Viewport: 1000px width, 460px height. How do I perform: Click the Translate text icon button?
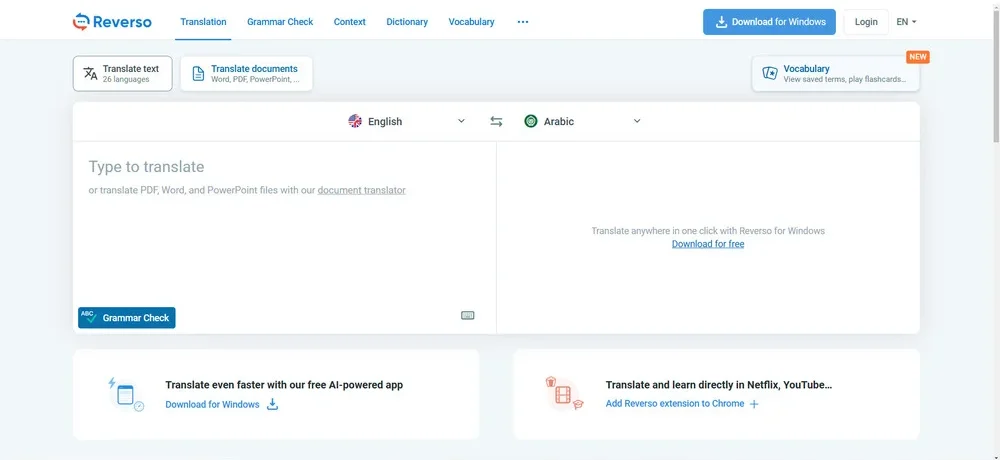tap(90, 73)
